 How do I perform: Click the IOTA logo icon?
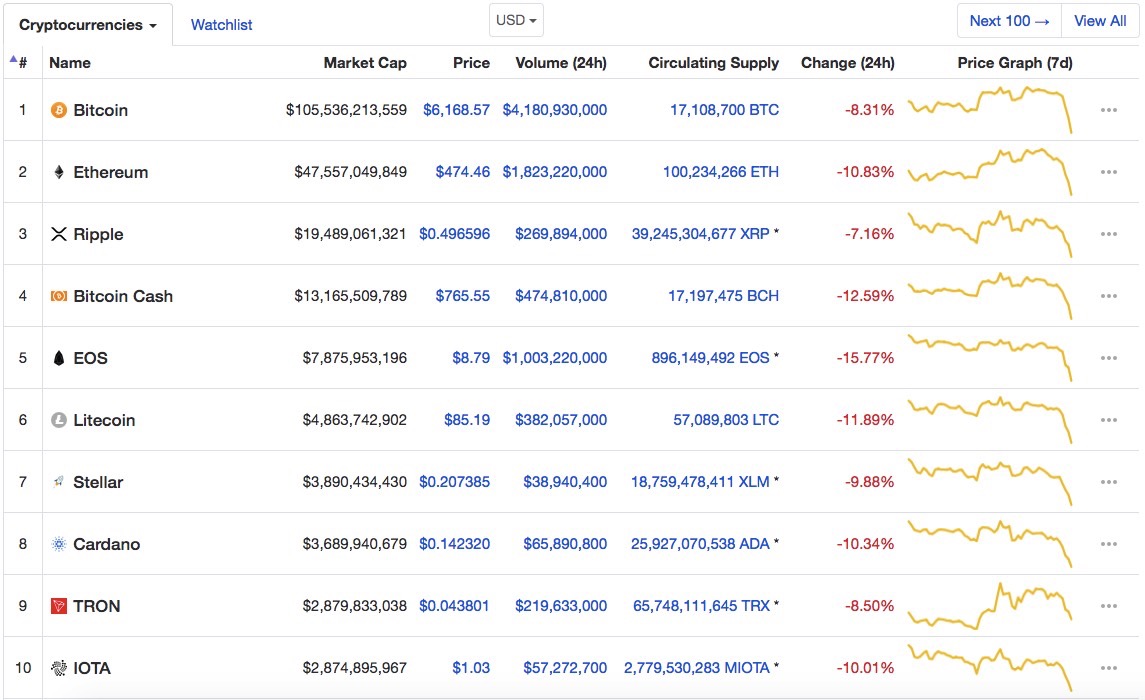point(58,668)
